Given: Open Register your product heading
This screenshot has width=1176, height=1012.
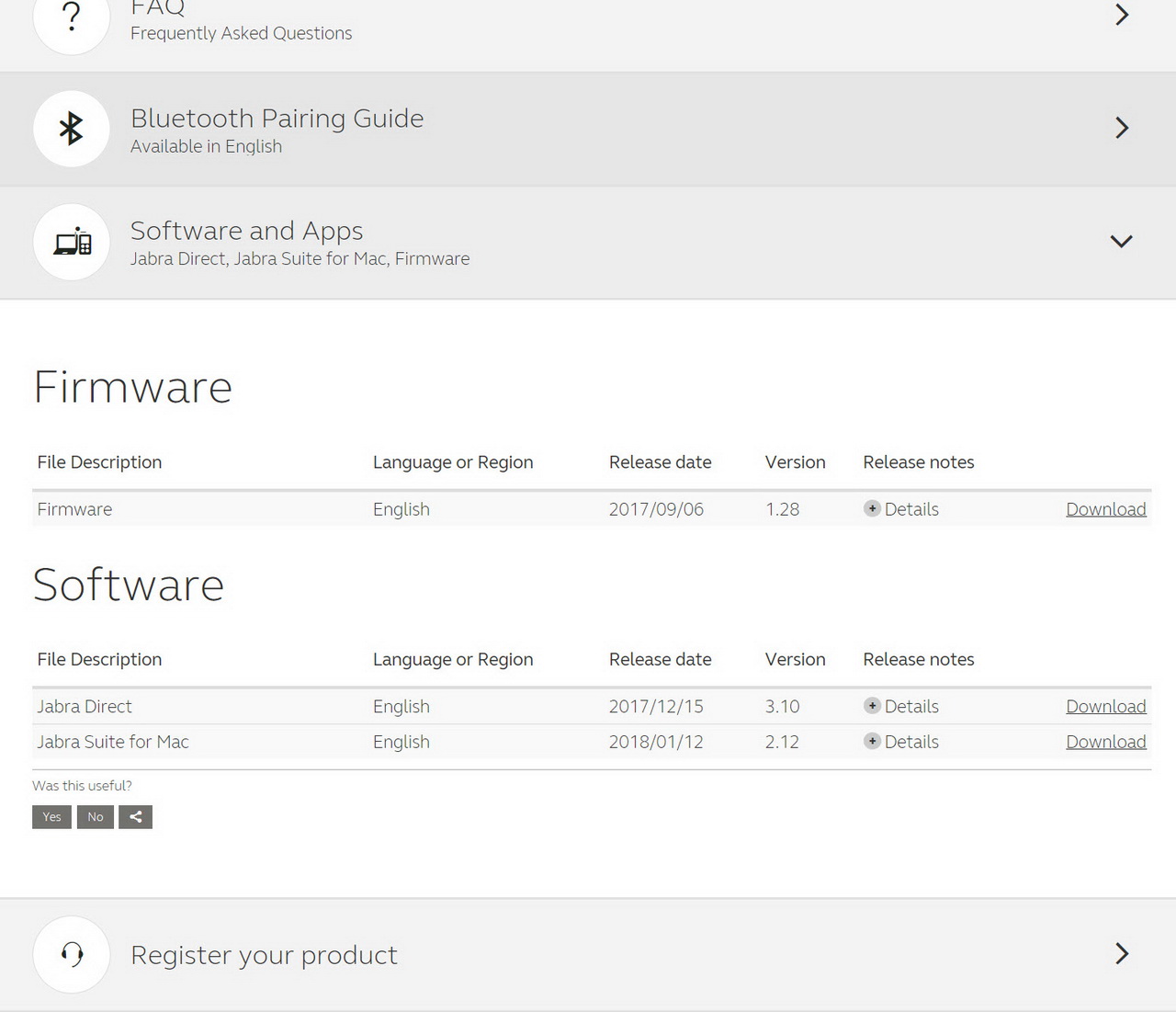Looking at the screenshot, I should [264, 955].
